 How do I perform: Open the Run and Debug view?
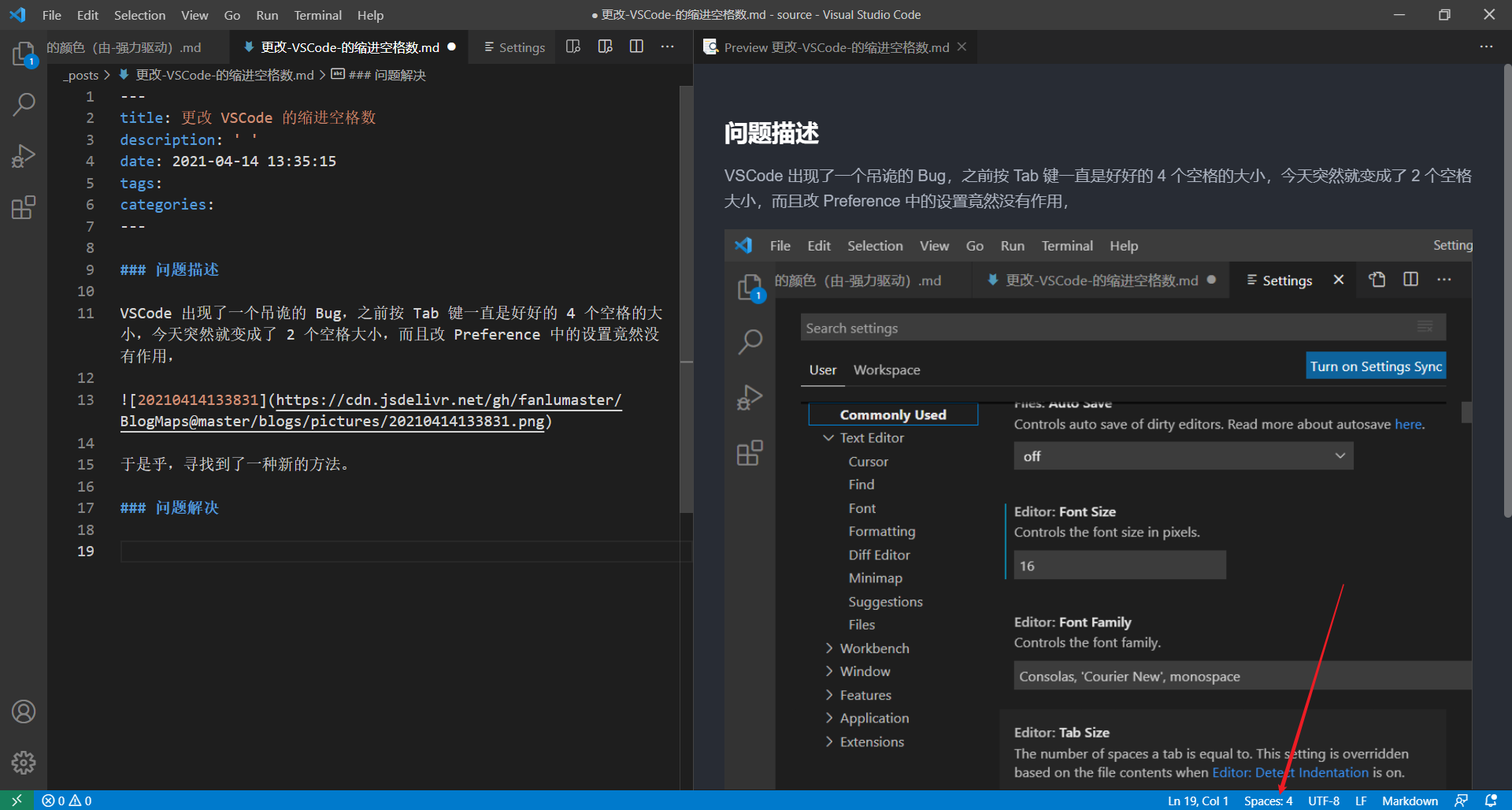(x=24, y=156)
